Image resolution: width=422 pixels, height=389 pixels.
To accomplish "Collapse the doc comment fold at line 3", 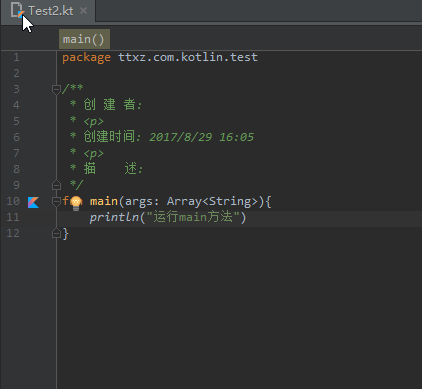I will tap(56, 89).
